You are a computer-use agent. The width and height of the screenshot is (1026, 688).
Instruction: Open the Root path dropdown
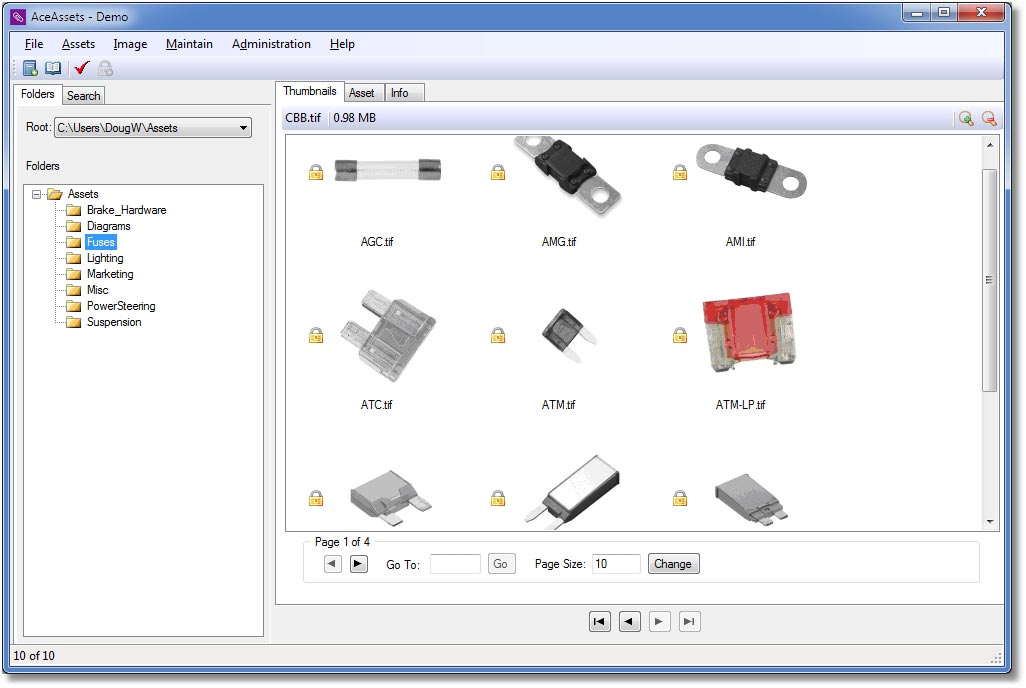pos(243,128)
